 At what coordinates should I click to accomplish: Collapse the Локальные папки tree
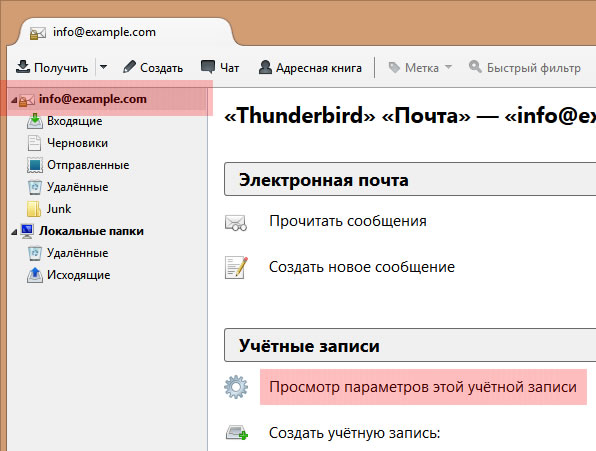(14, 232)
